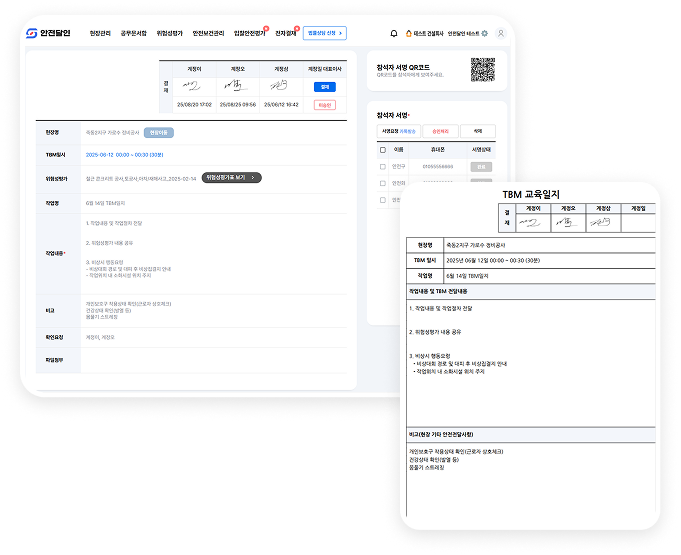Open the notification bell
This screenshot has height=555, width=681.
click(x=393, y=33)
